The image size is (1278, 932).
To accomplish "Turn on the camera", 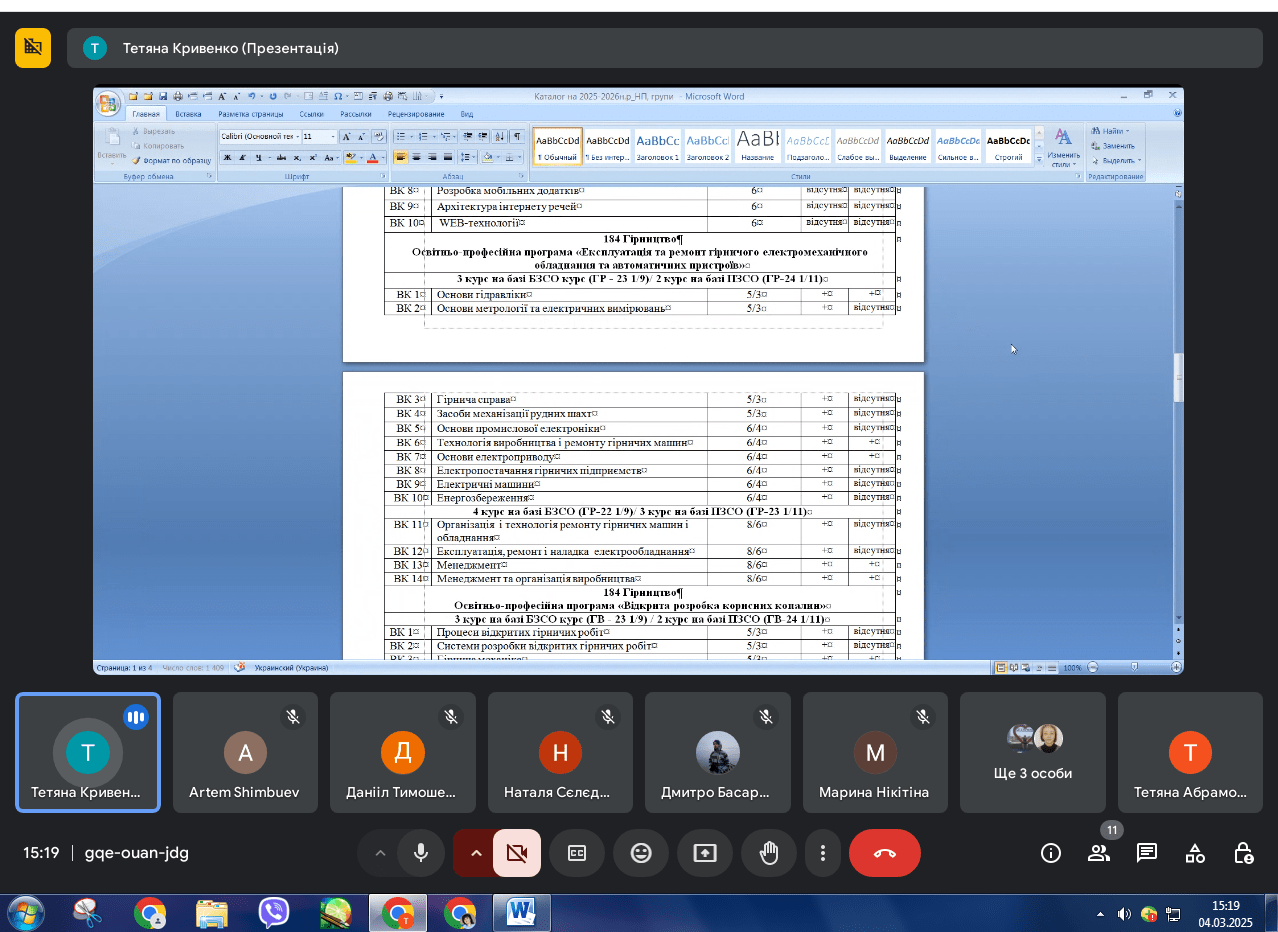I will [516, 853].
